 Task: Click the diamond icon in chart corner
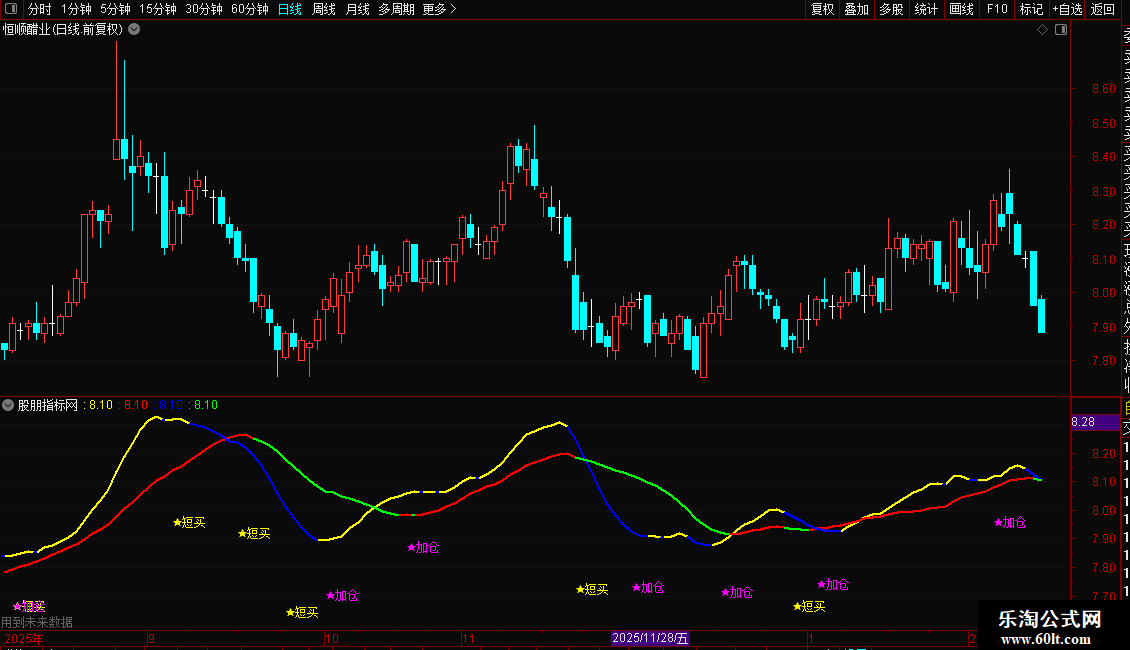point(1042,30)
